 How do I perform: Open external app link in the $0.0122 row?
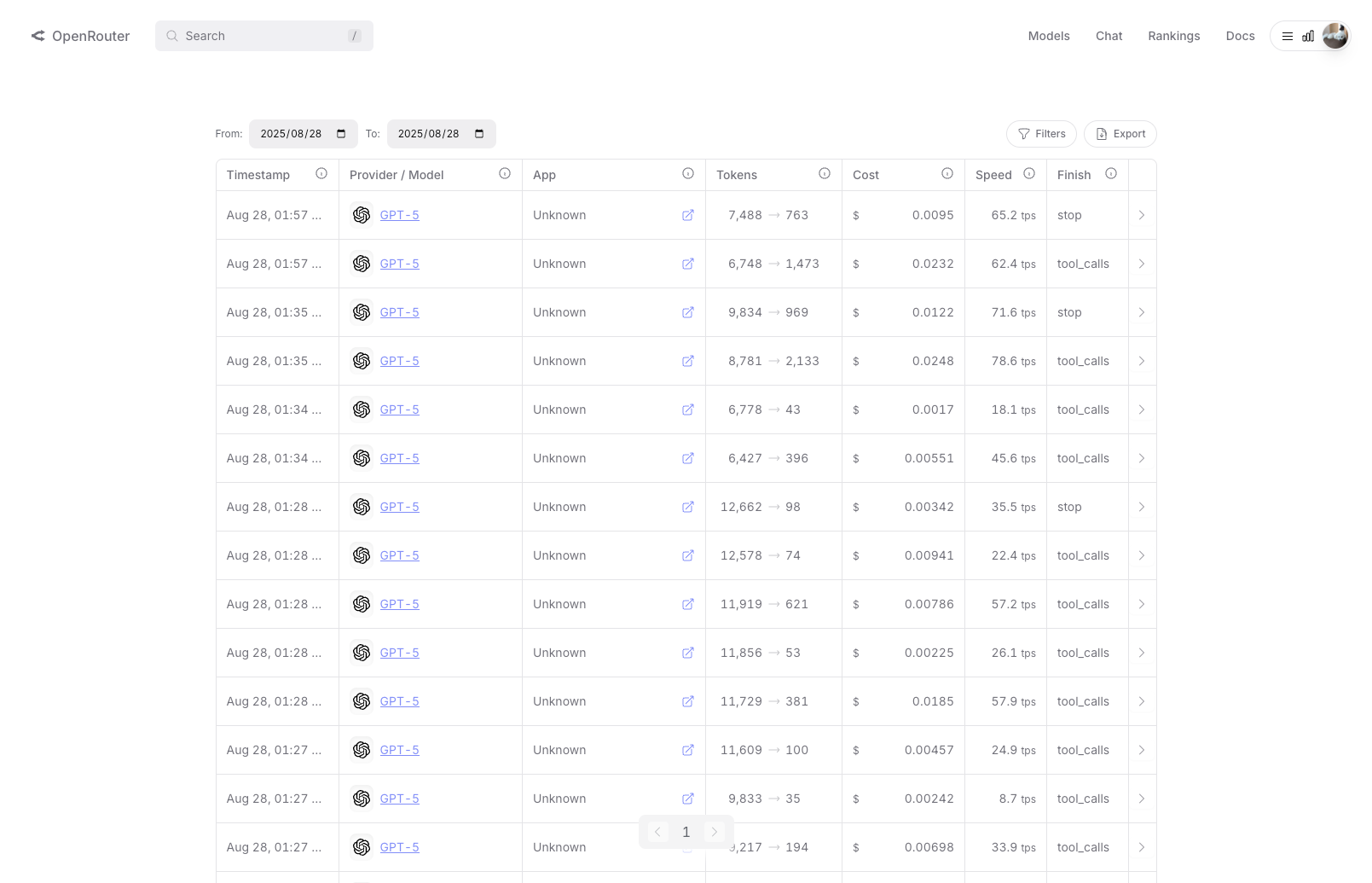(688, 312)
